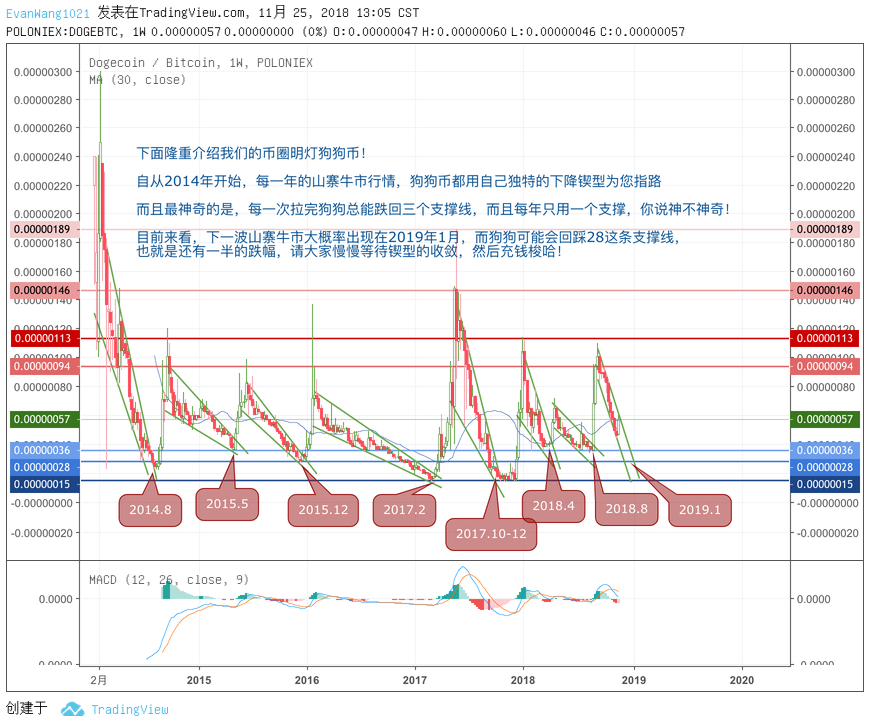Click the 0.00000220 label on left price axis
This screenshot has width=870, height=728.
click(43, 186)
